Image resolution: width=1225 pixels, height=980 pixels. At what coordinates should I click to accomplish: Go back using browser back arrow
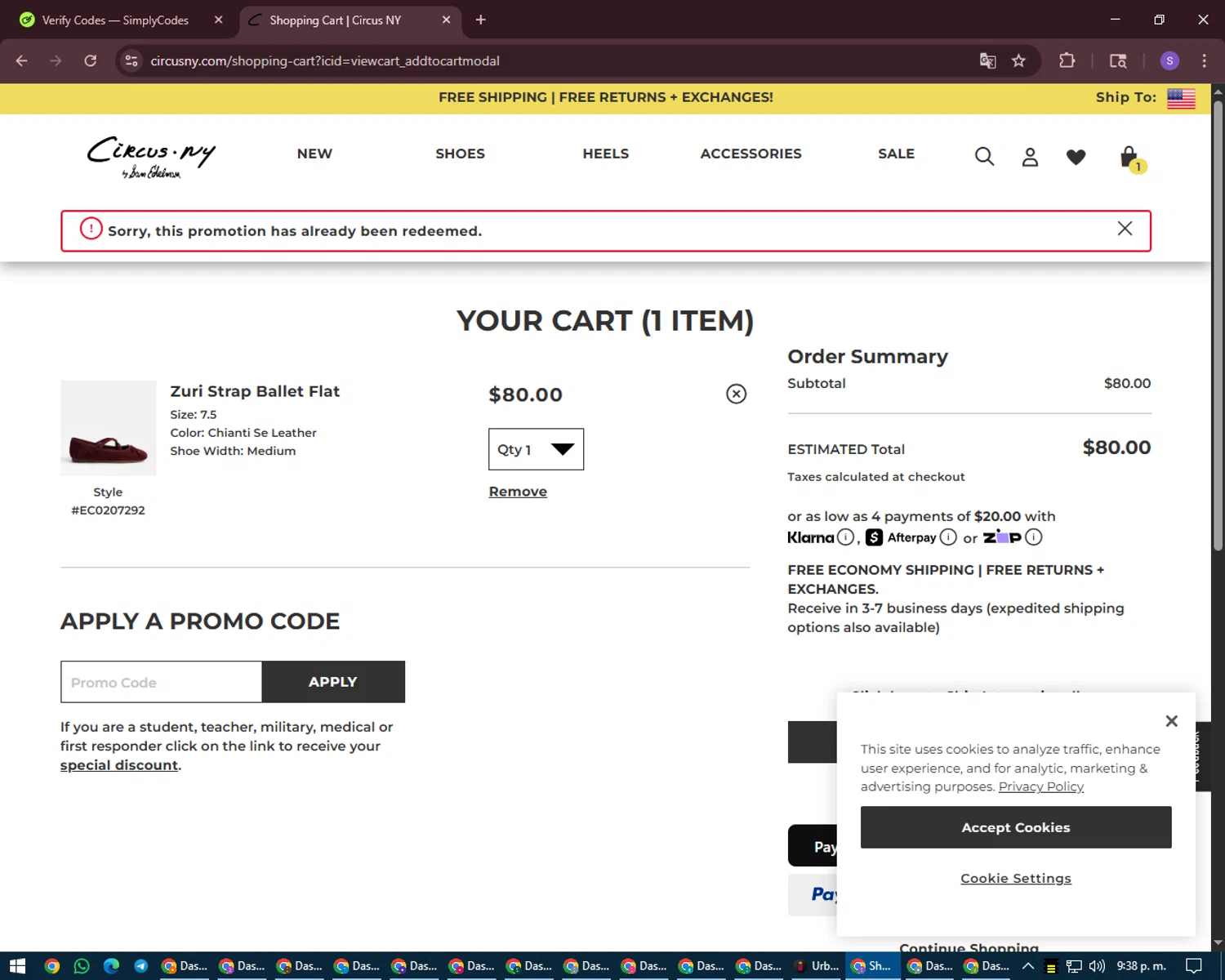22,60
